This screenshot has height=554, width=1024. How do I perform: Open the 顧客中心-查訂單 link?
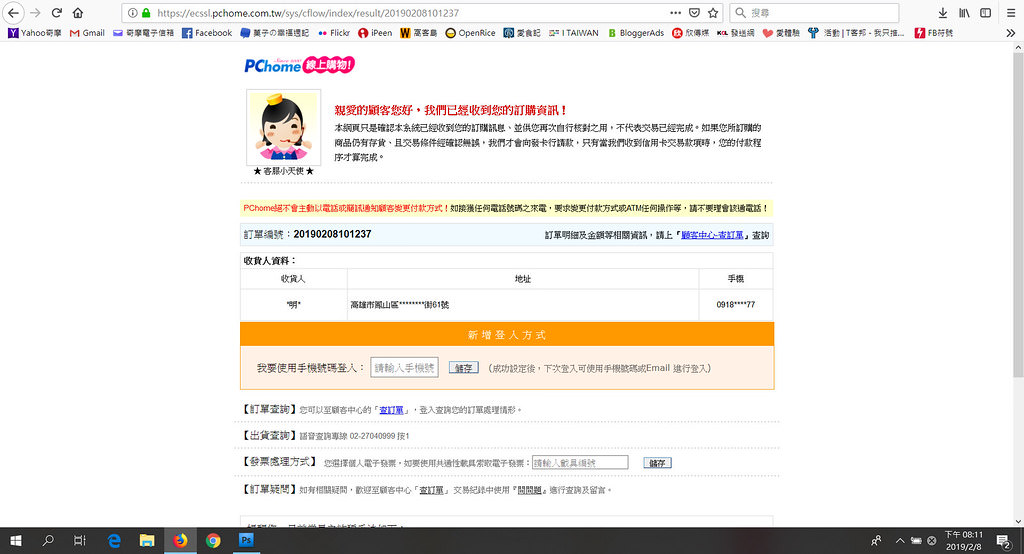pyautogui.click(x=712, y=235)
